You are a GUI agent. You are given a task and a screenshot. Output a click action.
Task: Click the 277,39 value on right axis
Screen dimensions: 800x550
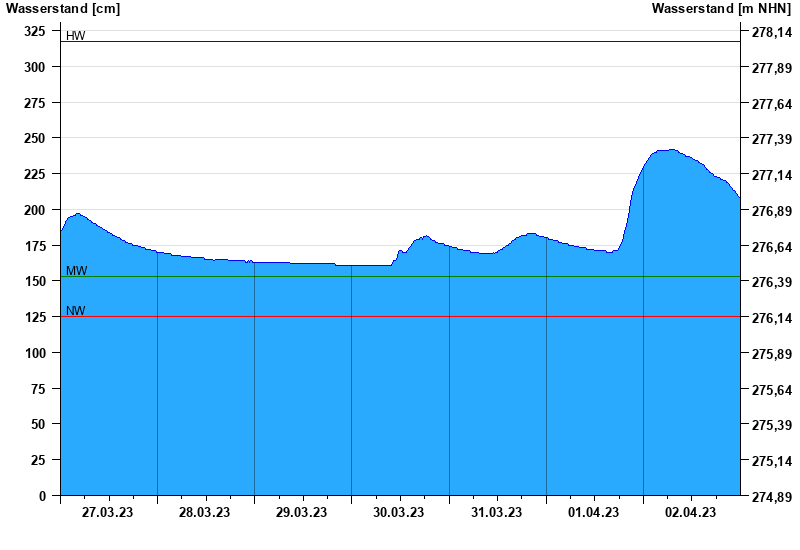pyautogui.click(x=772, y=139)
